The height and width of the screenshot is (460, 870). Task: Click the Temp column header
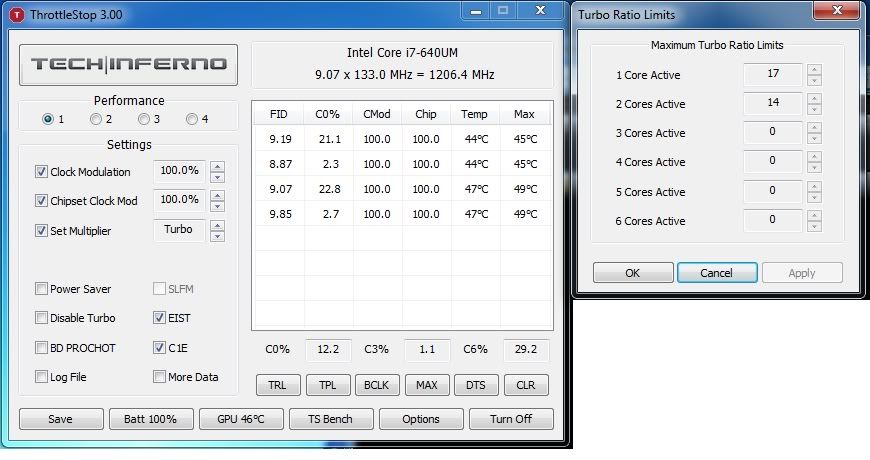475,114
